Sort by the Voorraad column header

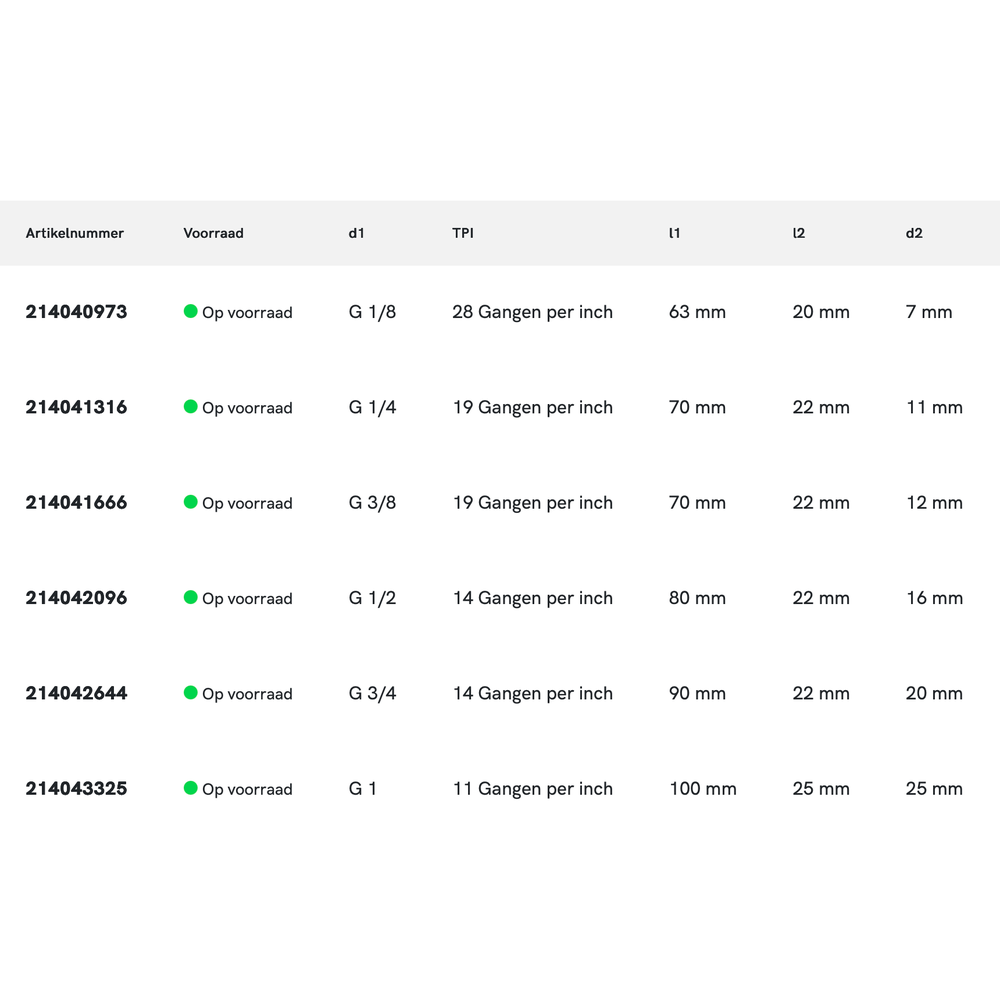213,233
